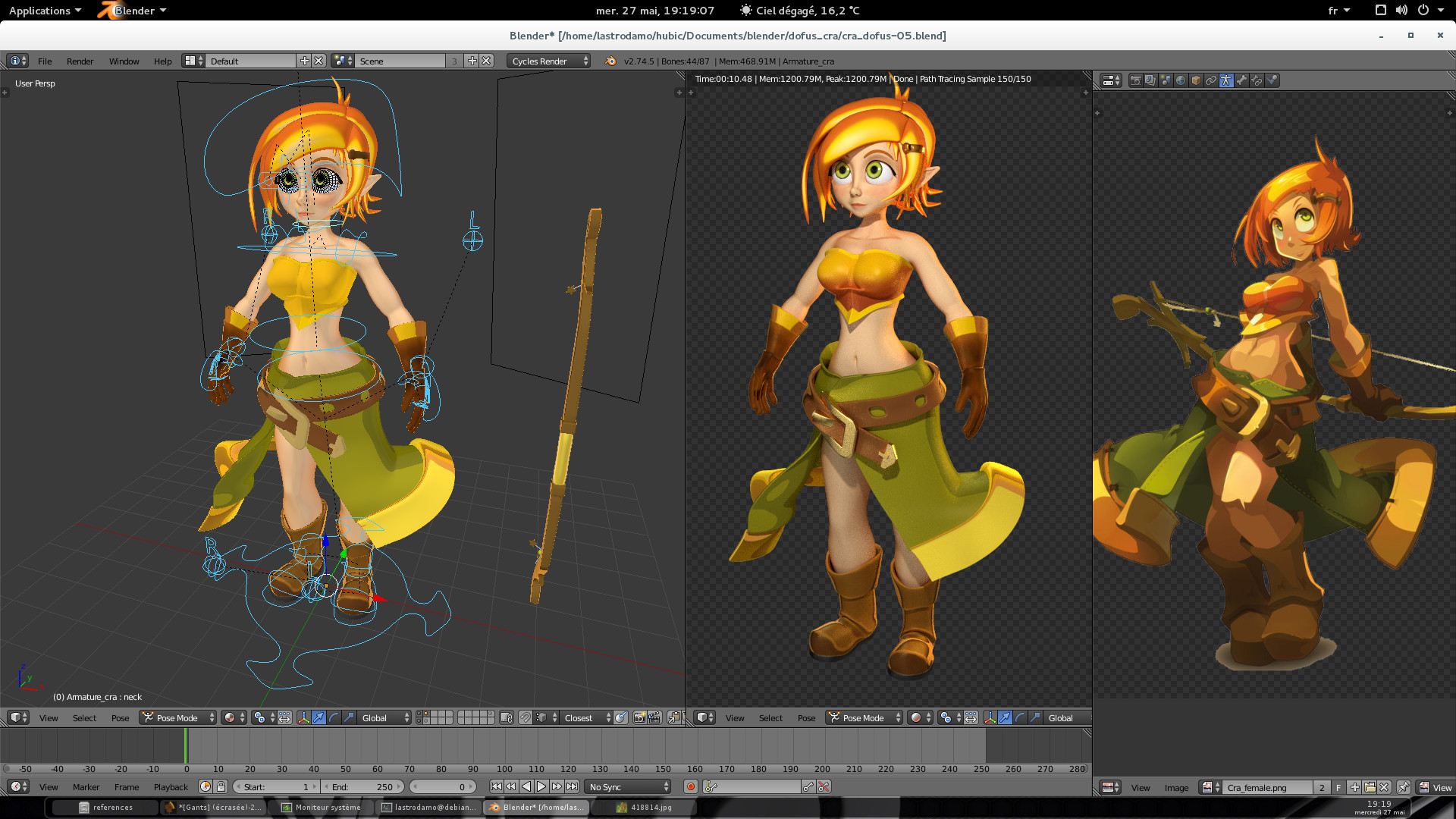Open the Marker menu in timeline
Screen dimensions: 1456x819
click(x=86, y=786)
